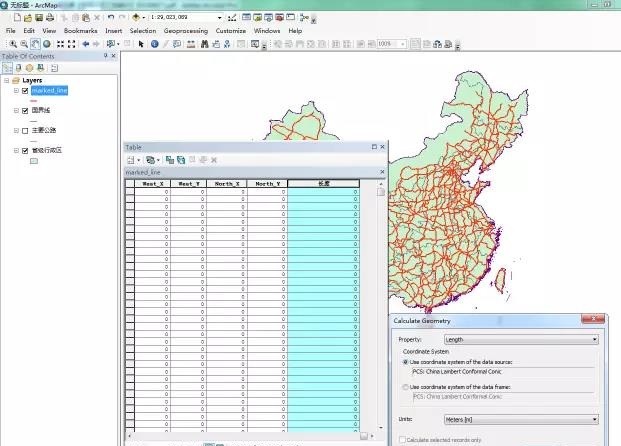This screenshot has height=446, width=621.
Task: Open the Catalog window icon
Action: [257, 17]
